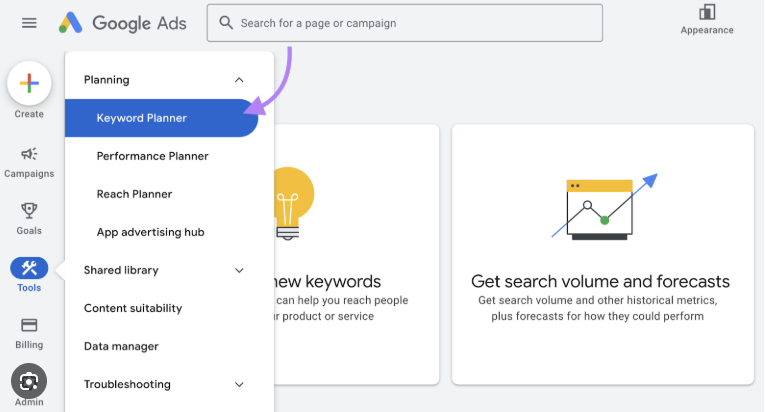Select Keyword Planner menu item
The image size is (765, 412).
click(x=161, y=118)
